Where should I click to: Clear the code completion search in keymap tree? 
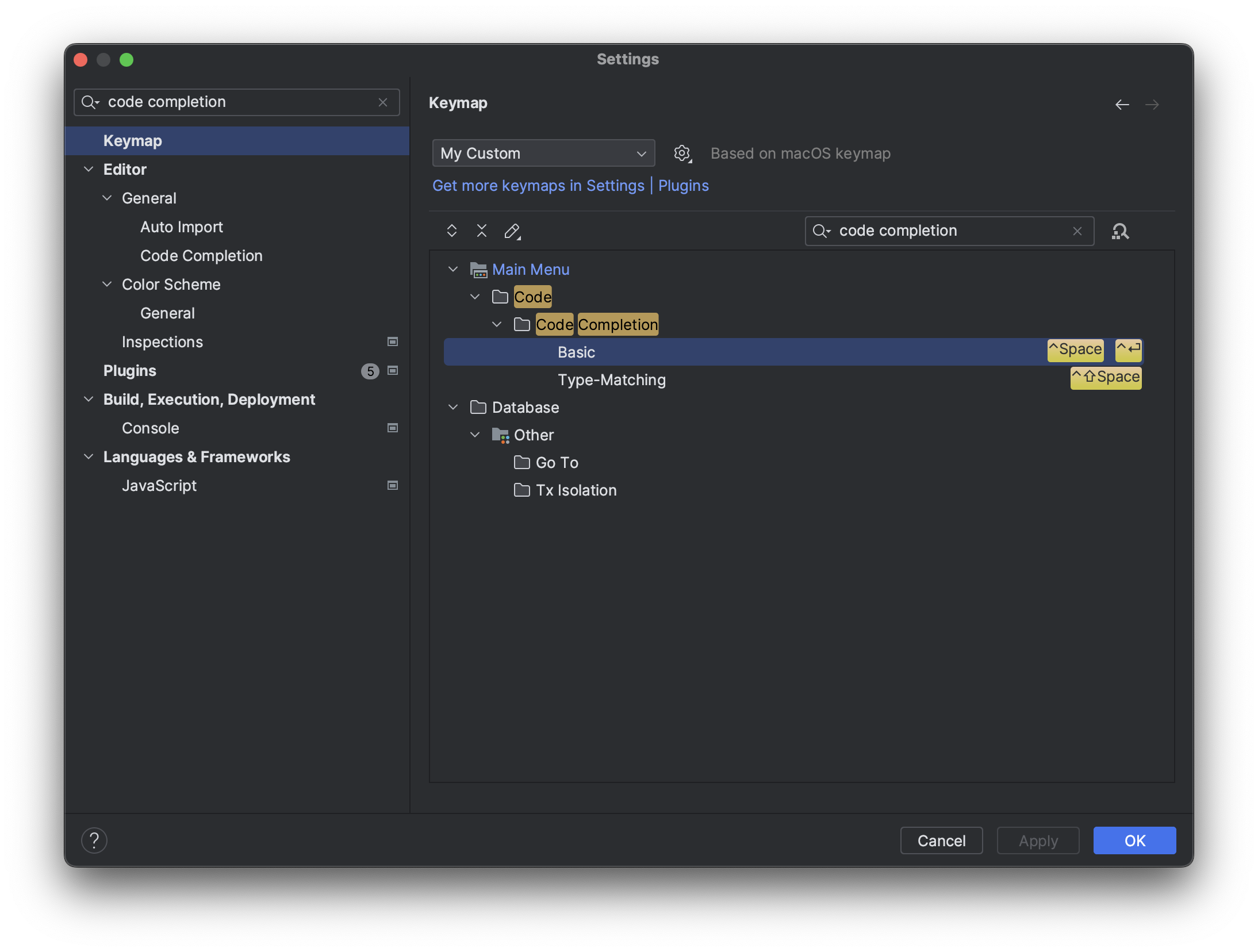tap(1076, 231)
